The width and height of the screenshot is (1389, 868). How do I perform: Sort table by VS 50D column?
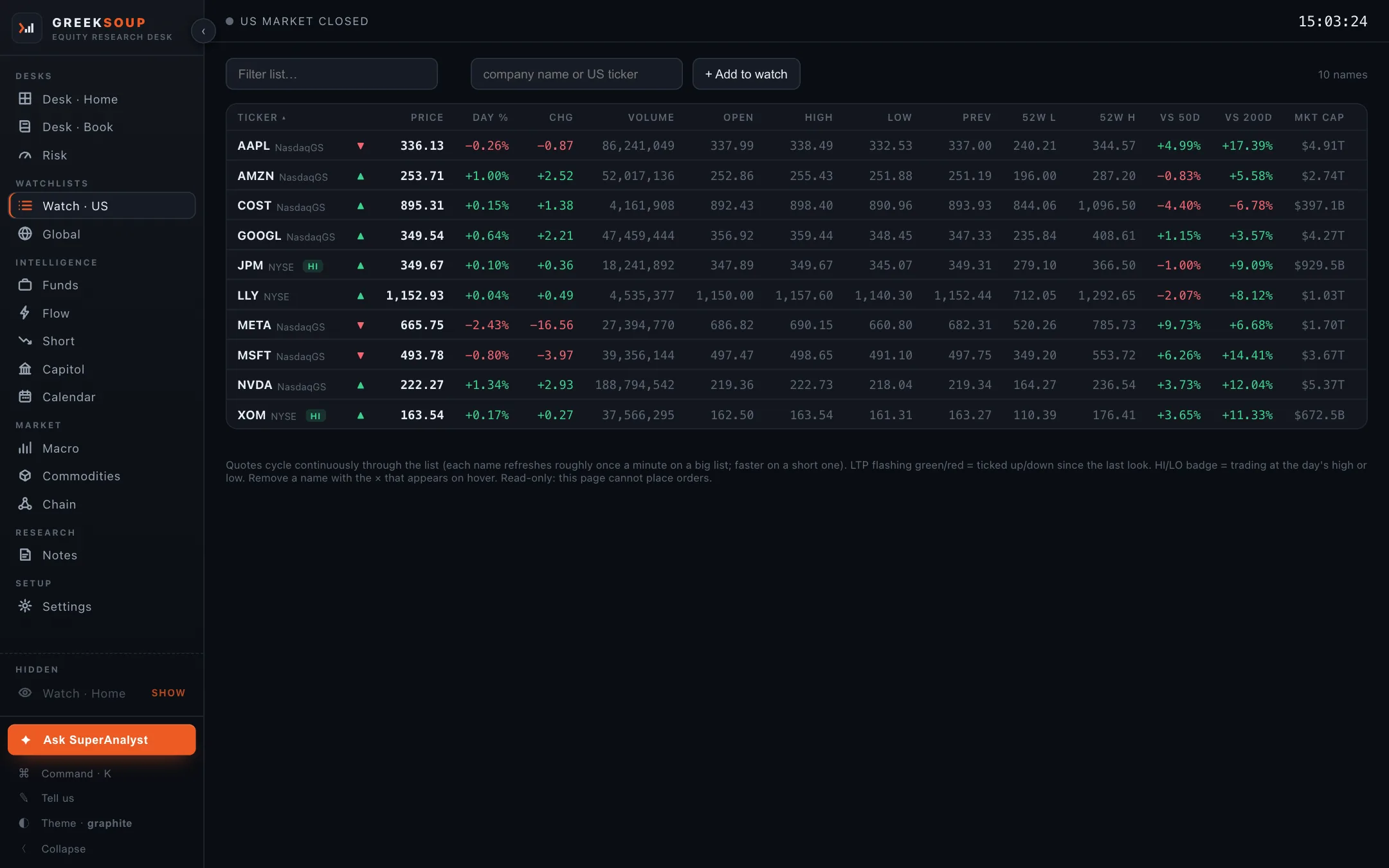point(1179,117)
